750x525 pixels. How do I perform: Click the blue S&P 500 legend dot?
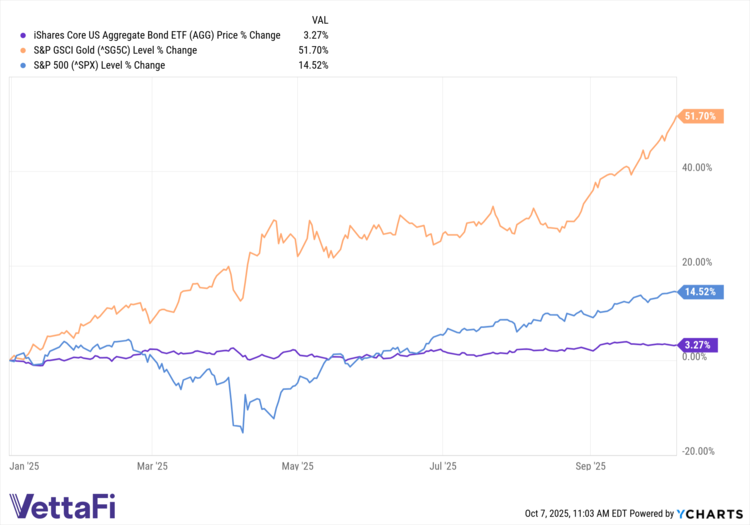[22, 65]
